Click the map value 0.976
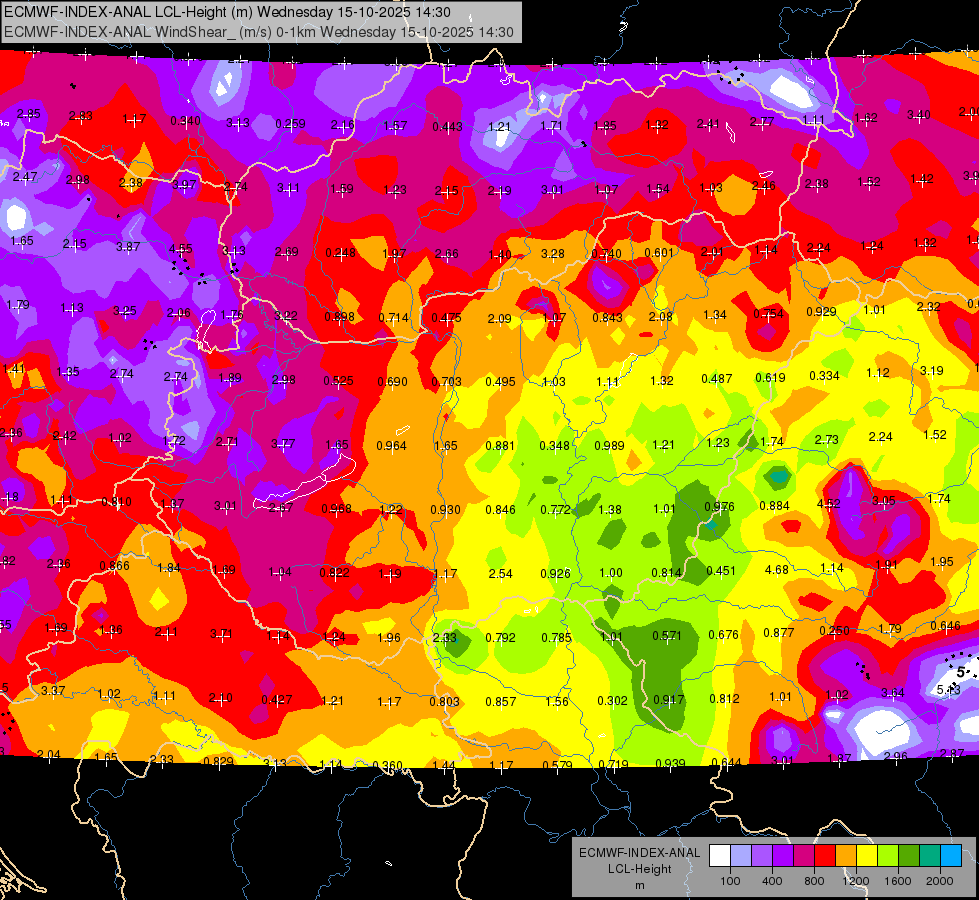Image resolution: width=979 pixels, height=900 pixels. (719, 507)
